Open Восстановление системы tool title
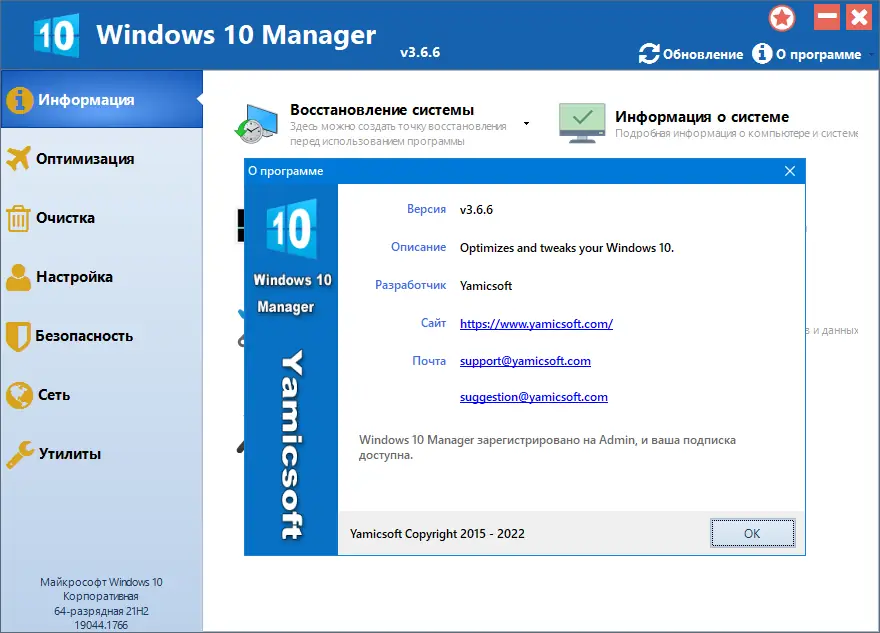Viewport: 880px width, 633px height. pyautogui.click(x=382, y=110)
